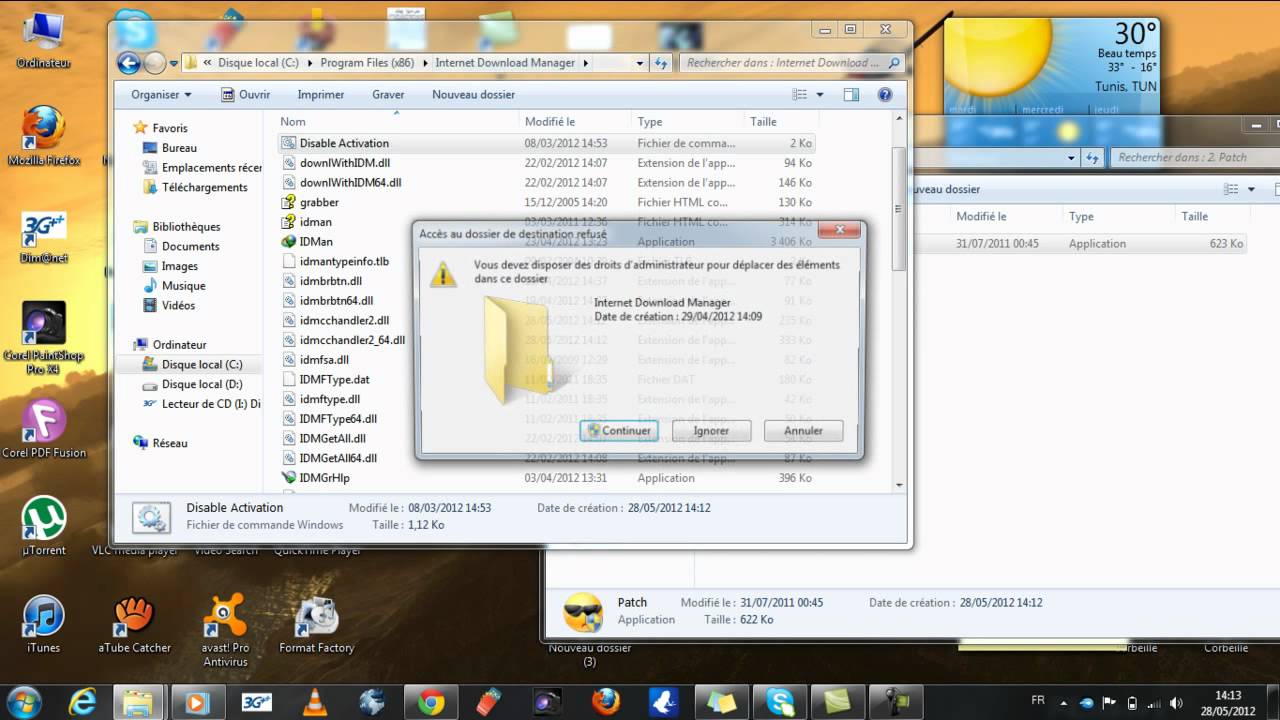
Task: Select IDMGrHlp application icon
Action: click(x=289, y=478)
